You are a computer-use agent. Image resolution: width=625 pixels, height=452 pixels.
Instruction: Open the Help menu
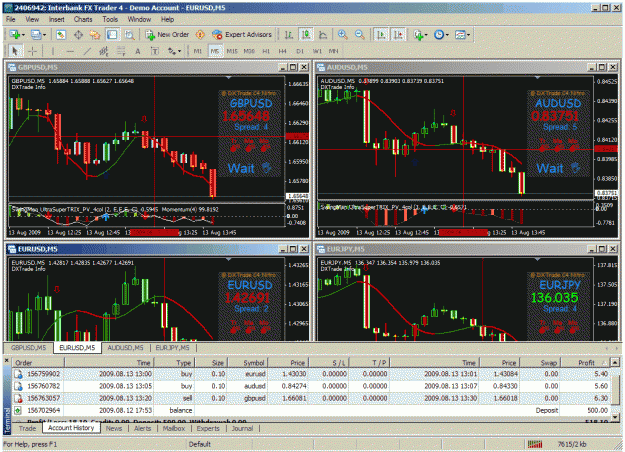[167, 19]
